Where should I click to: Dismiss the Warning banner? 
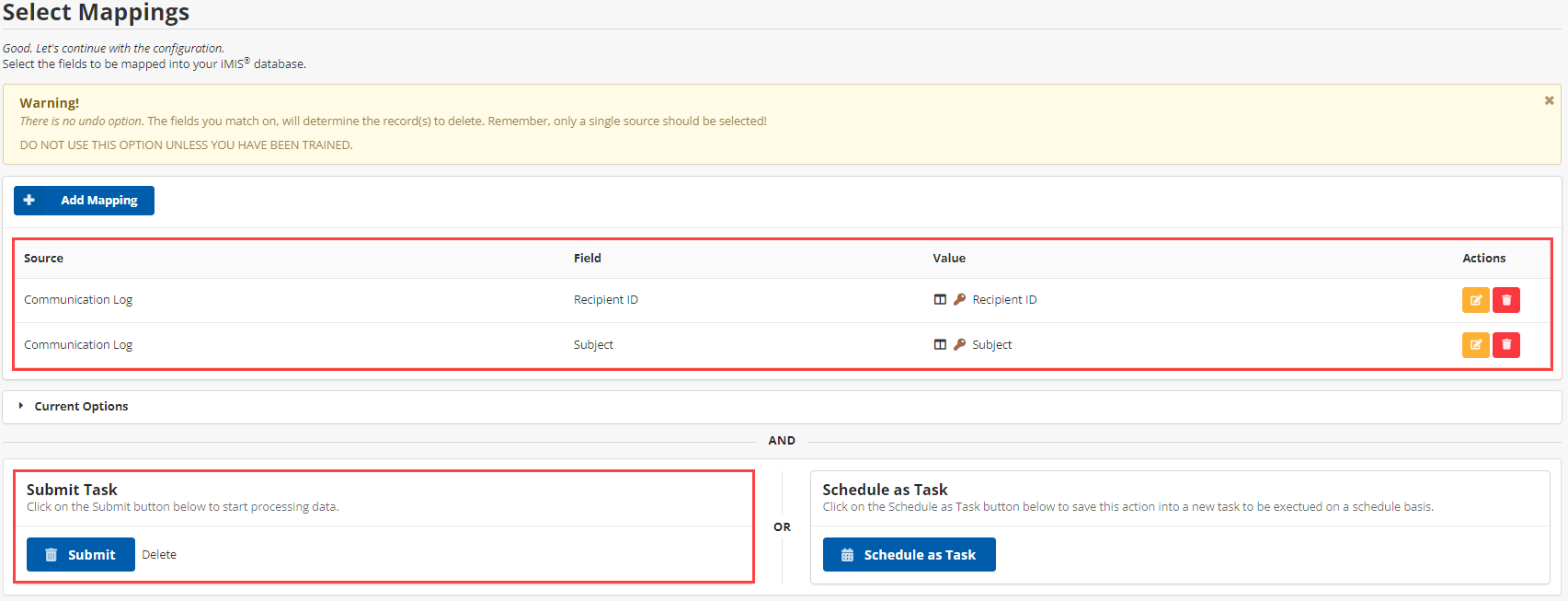pyautogui.click(x=1549, y=100)
